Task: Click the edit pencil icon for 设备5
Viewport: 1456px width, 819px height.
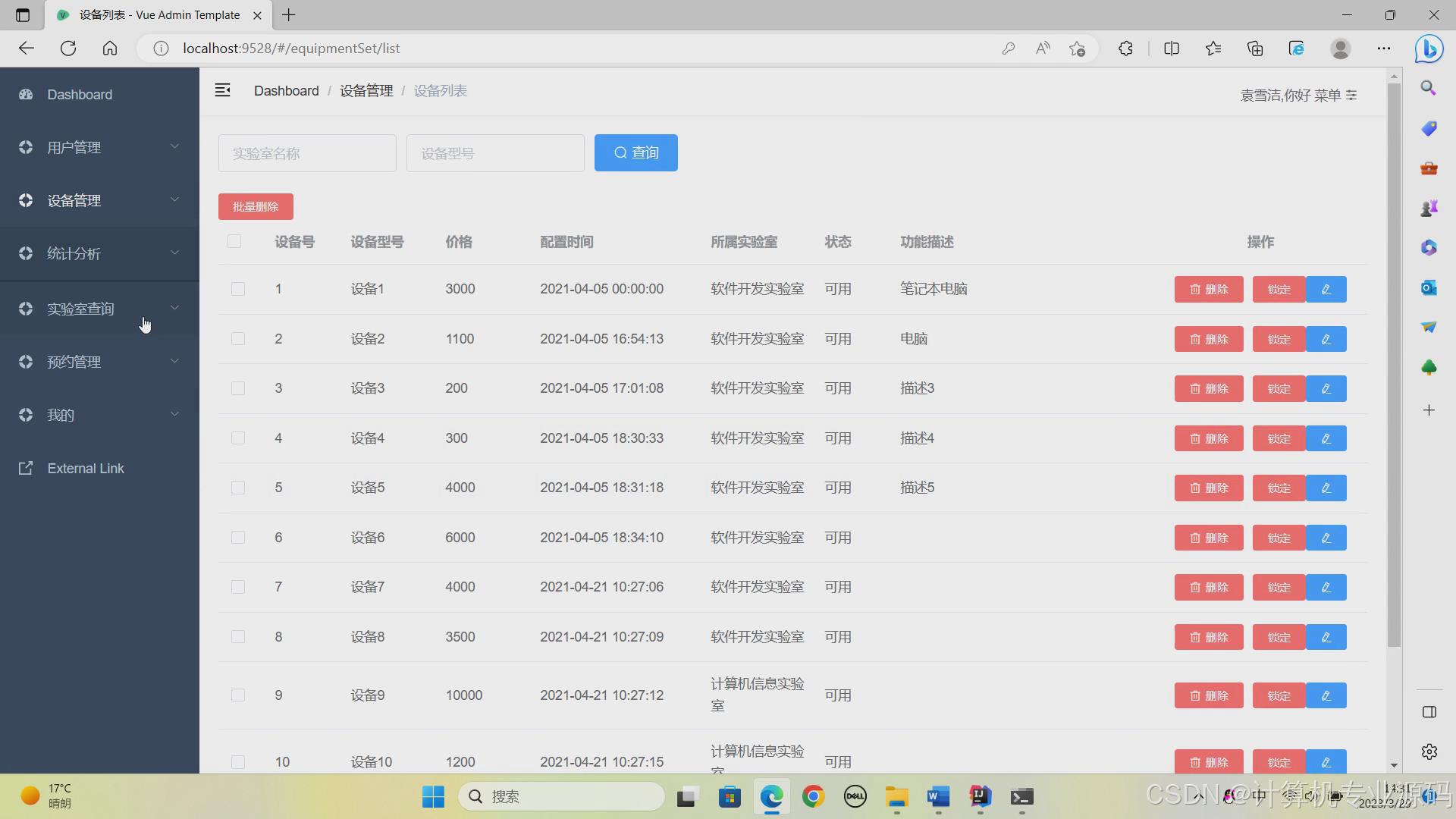Action: 1326,488
